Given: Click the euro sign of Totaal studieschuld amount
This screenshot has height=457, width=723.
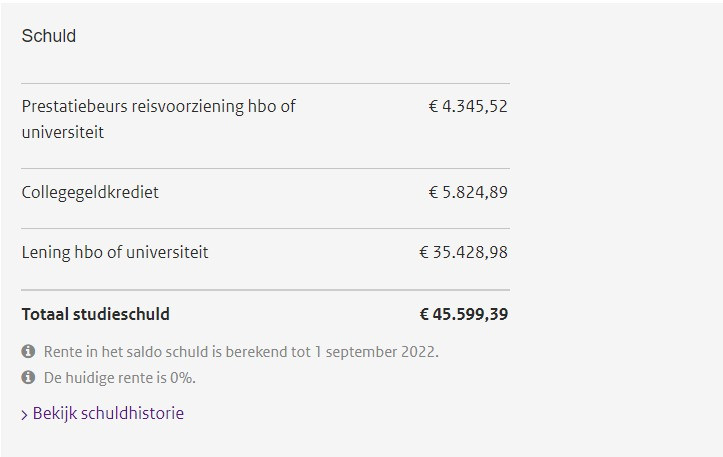Looking at the screenshot, I should click(424, 314).
